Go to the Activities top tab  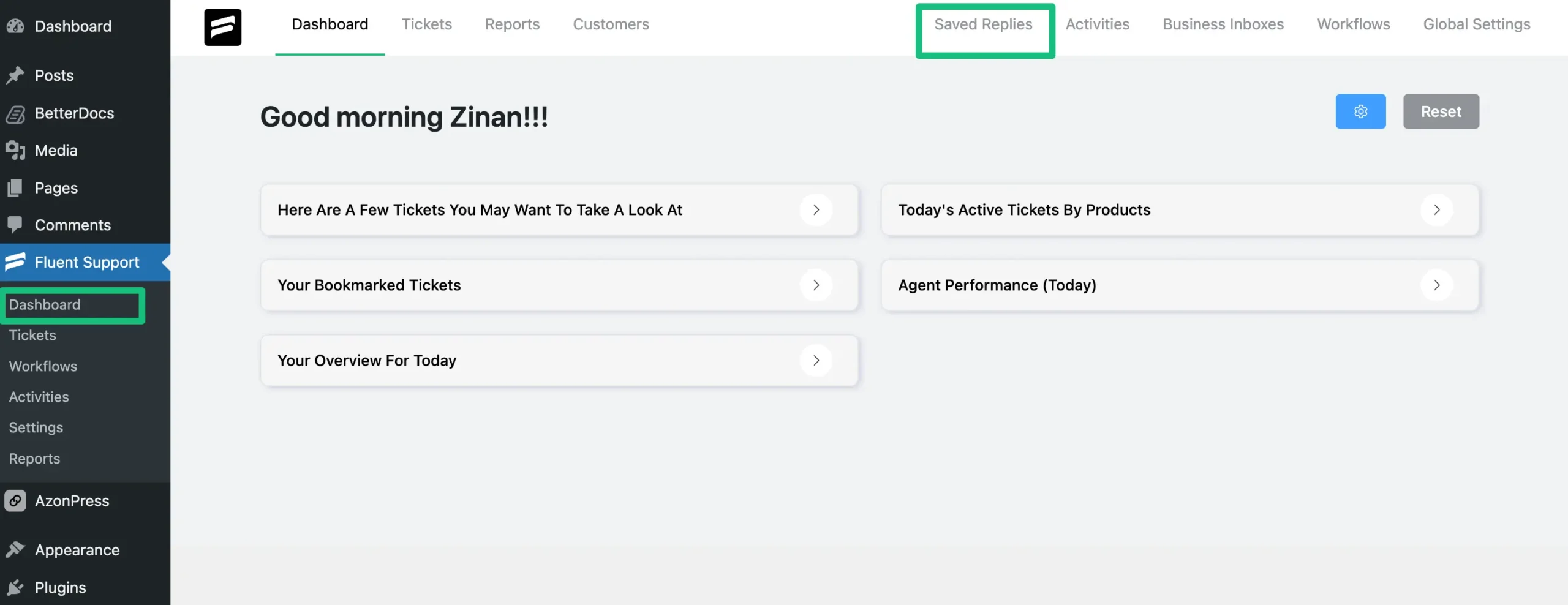click(1097, 24)
